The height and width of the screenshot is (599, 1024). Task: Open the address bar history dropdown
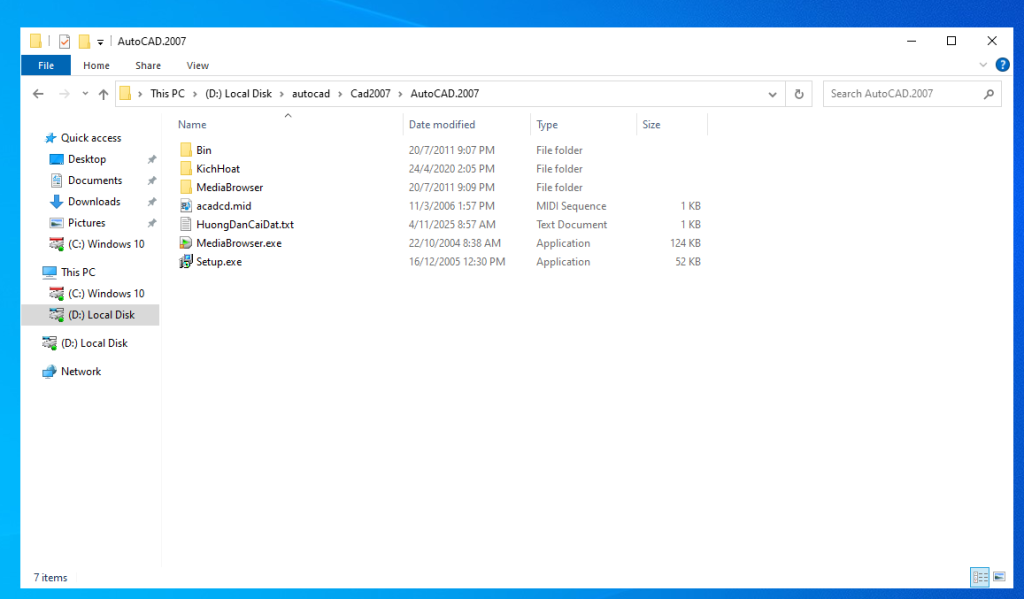point(773,94)
